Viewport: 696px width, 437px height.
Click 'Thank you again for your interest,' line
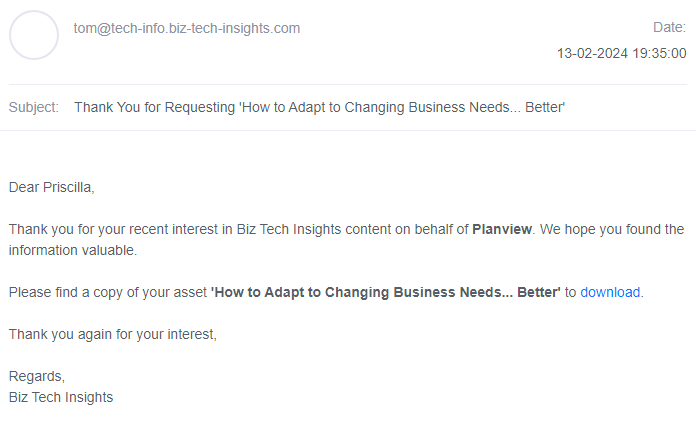tap(112, 334)
